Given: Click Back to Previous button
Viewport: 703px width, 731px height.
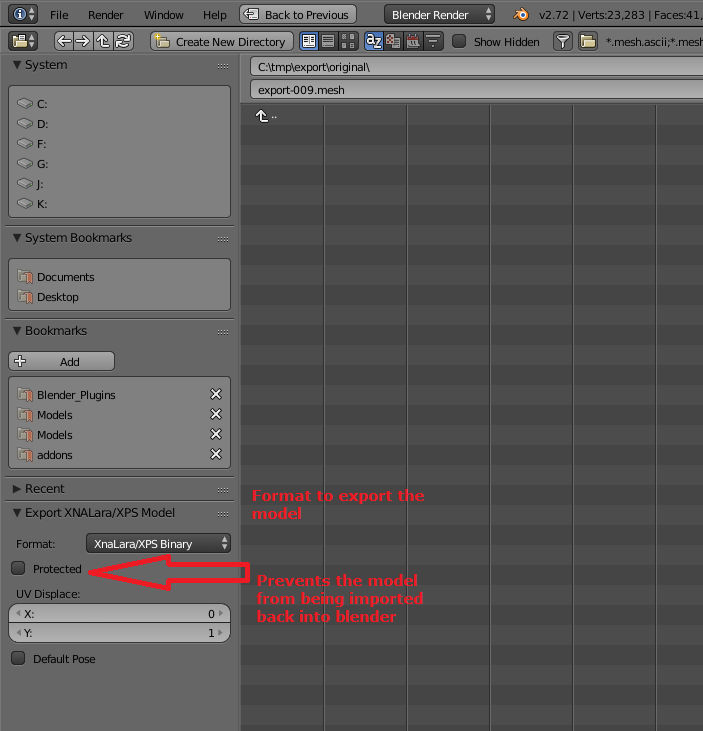Looking at the screenshot, I should click(x=298, y=14).
